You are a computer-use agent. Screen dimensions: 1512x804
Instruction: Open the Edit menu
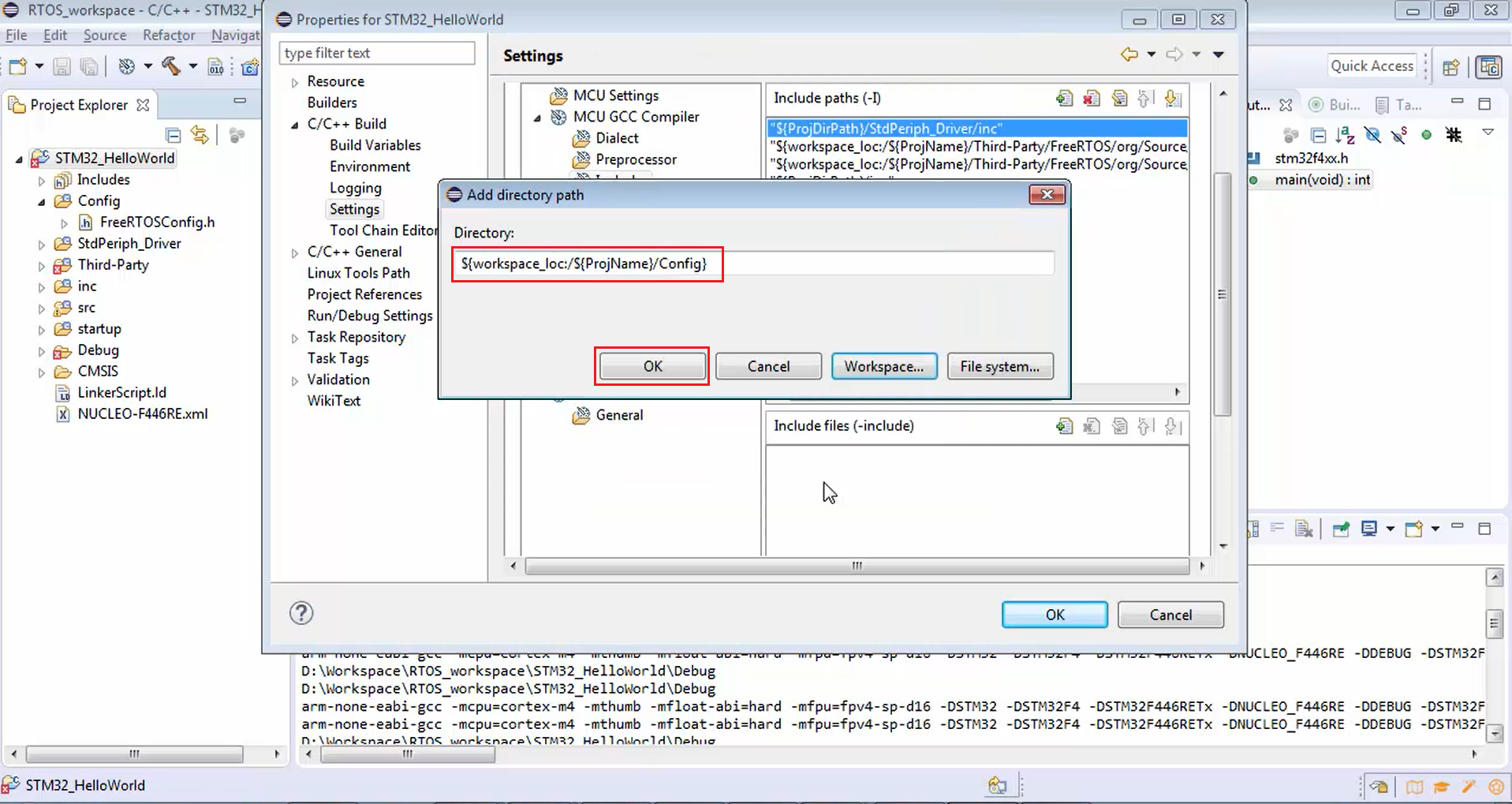click(x=54, y=35)
